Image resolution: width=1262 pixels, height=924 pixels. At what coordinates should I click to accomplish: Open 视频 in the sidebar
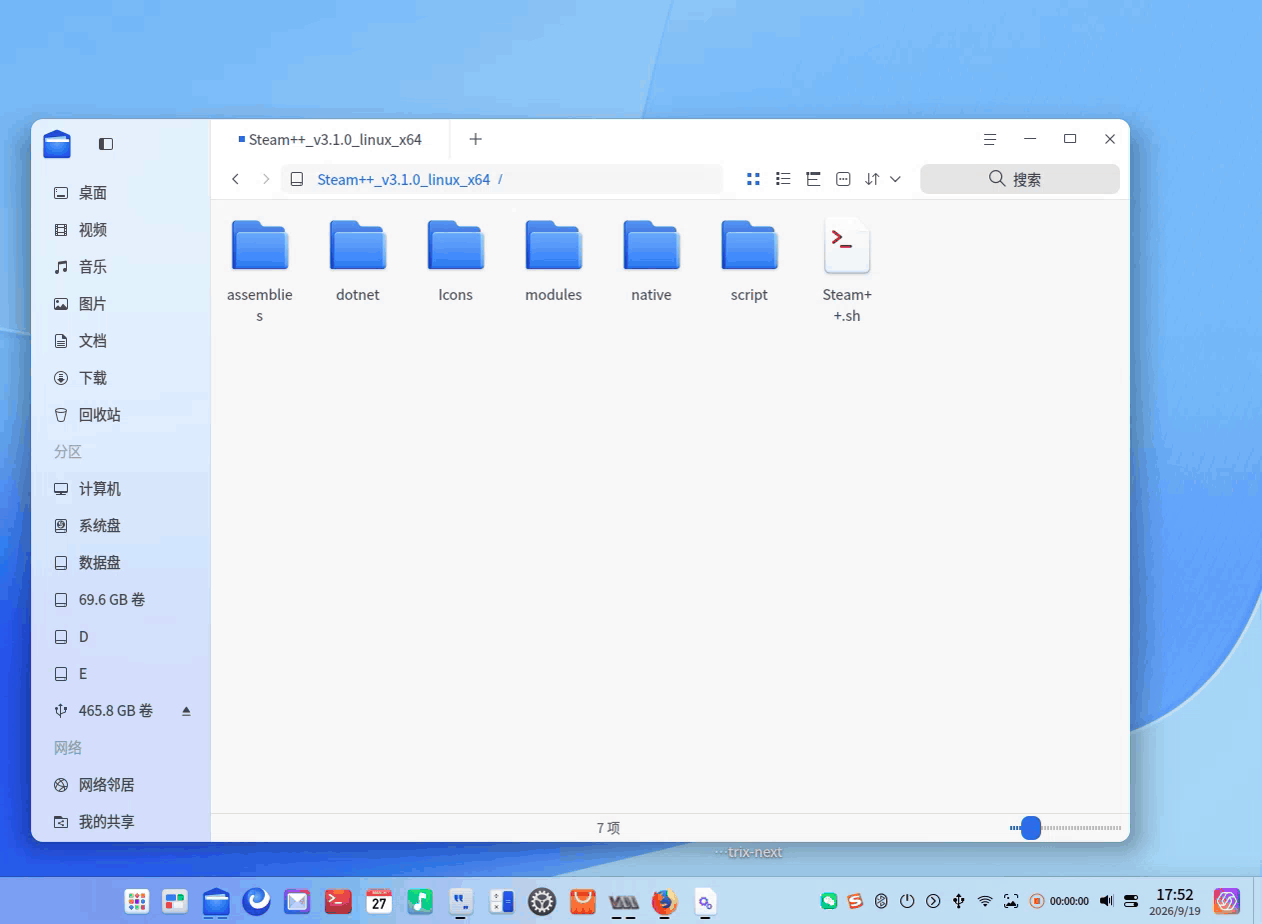[x=121, y=230]
